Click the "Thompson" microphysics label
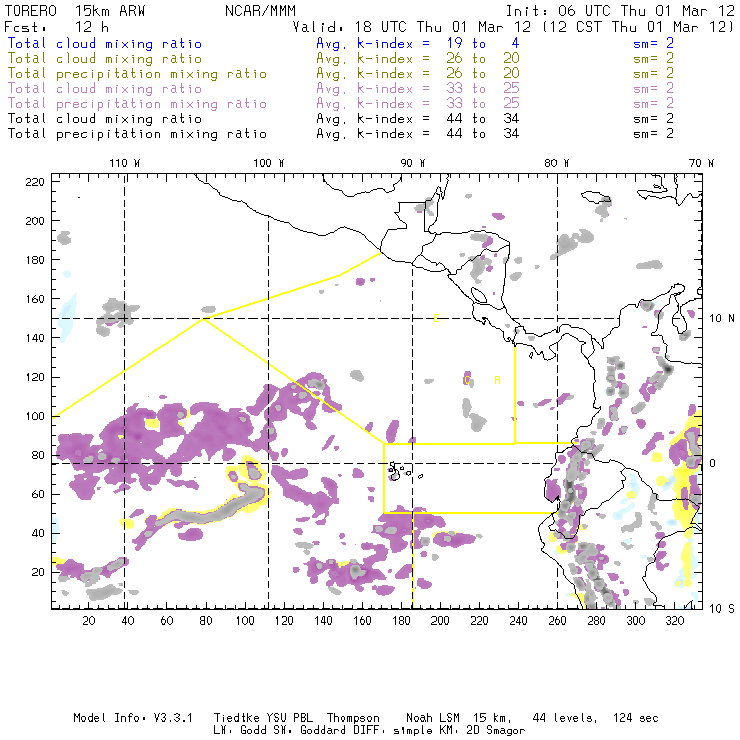740x740 pixels. click(x=353, y=718)
